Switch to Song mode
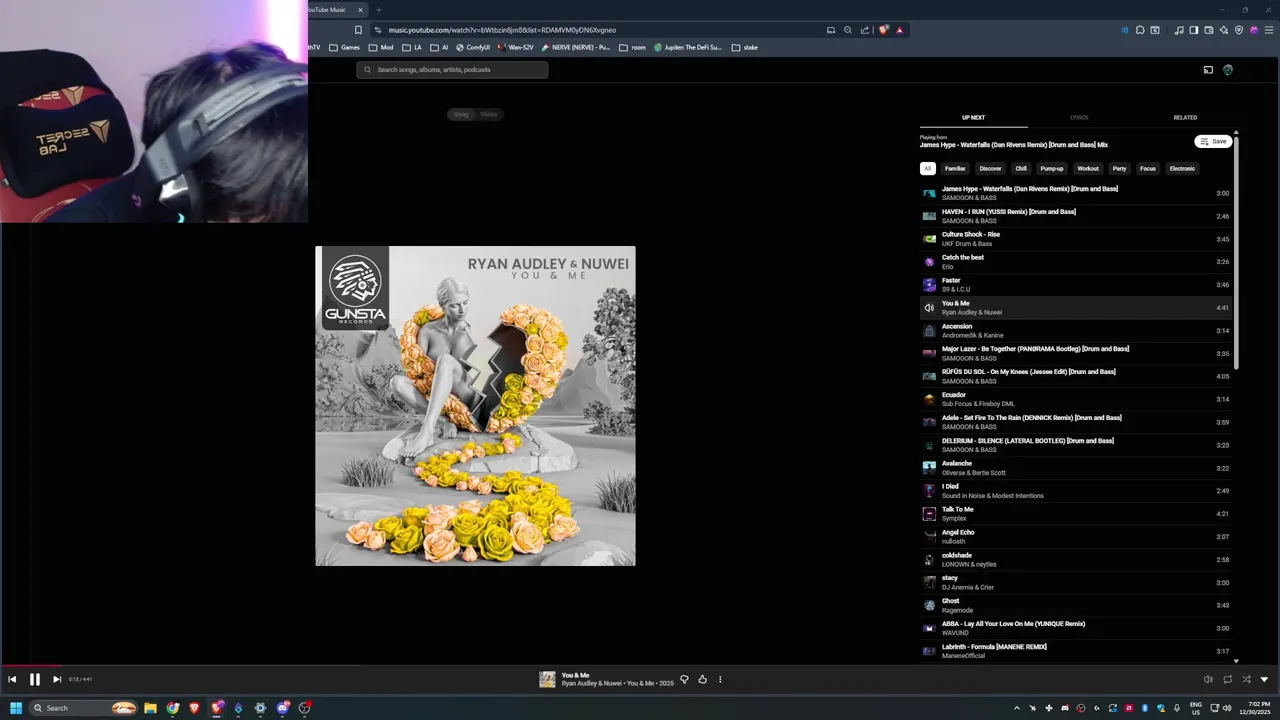1280x720 pixels. 461,114
